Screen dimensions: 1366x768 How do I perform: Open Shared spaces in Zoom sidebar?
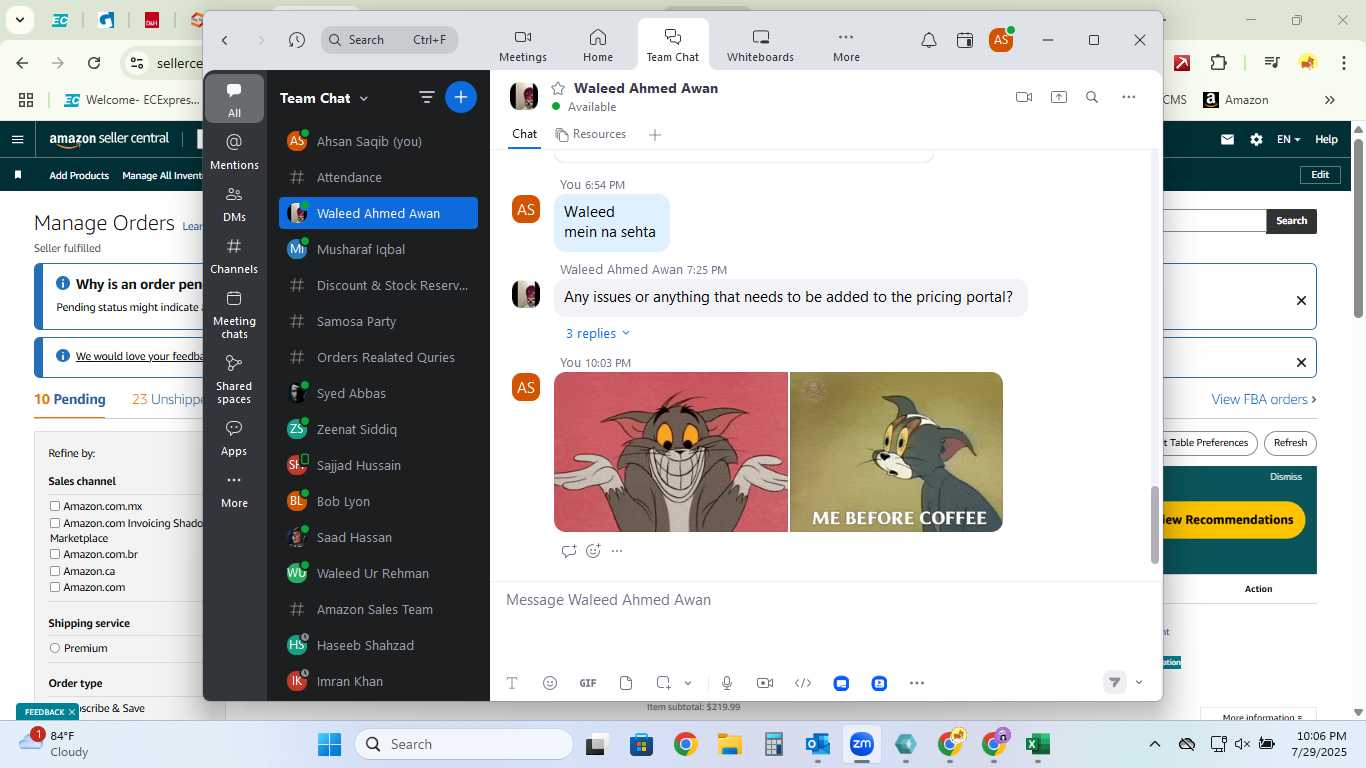pos(235,379)
